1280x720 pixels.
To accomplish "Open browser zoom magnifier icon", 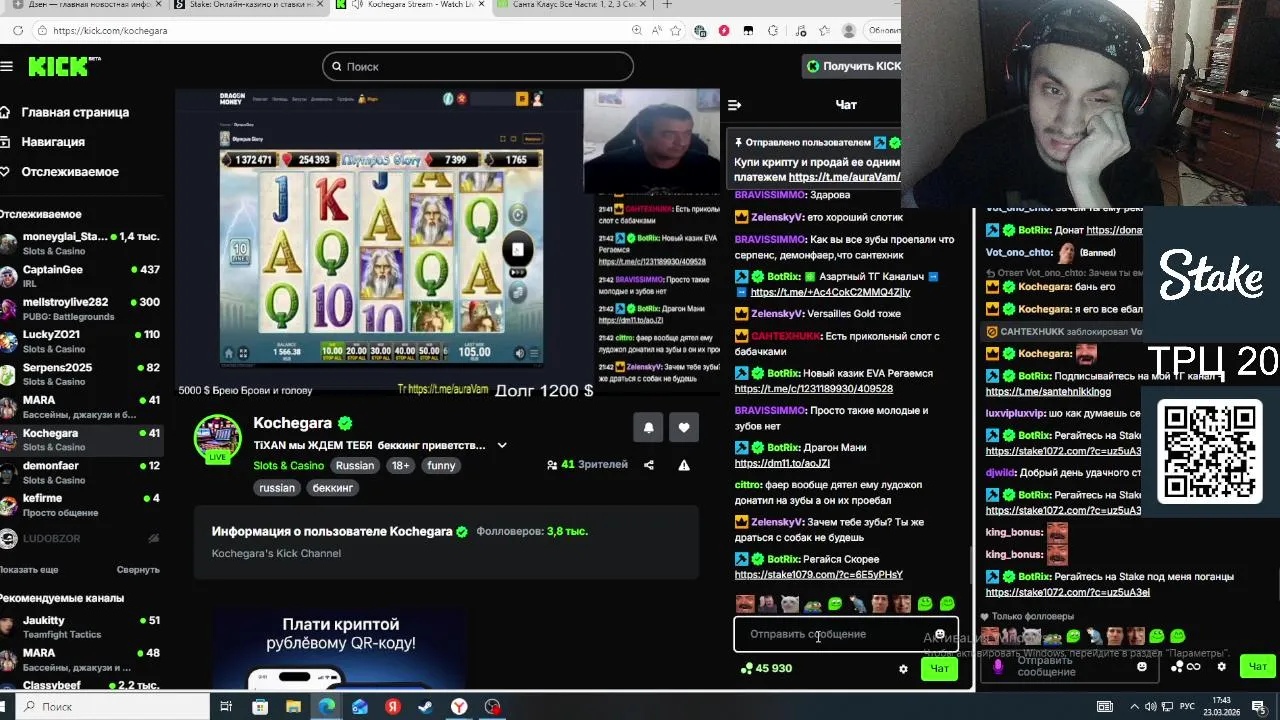I will pos(637,30).
